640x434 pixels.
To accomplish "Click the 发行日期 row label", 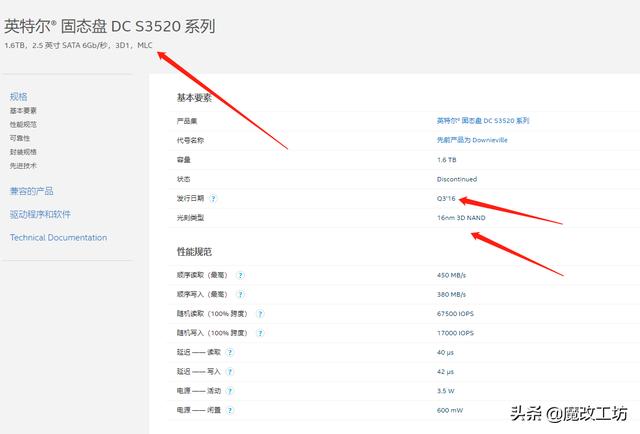I will click(x=190, y=198).
